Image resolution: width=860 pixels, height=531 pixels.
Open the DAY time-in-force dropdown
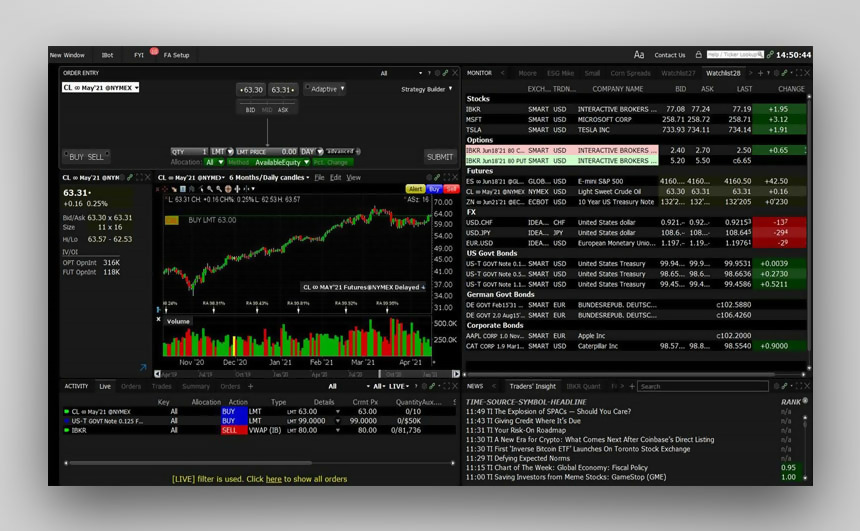pos(309,151)
